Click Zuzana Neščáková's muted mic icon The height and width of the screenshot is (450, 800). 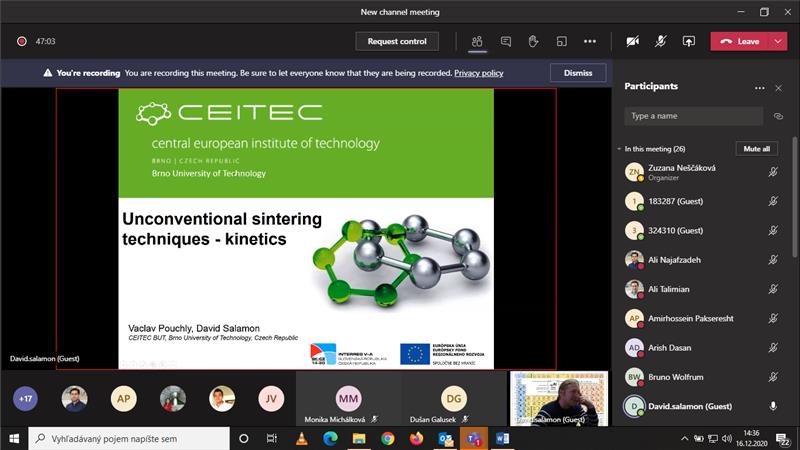(773, 172)
